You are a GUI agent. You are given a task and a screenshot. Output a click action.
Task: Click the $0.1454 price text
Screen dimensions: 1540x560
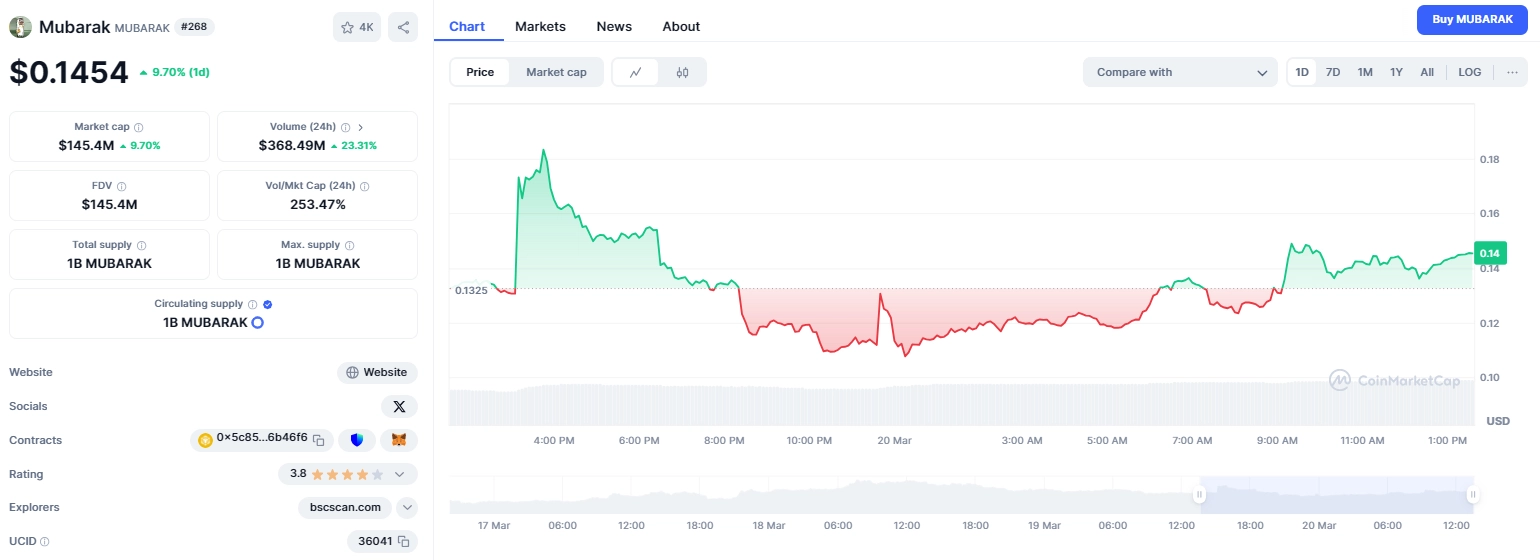pos(69,72)
